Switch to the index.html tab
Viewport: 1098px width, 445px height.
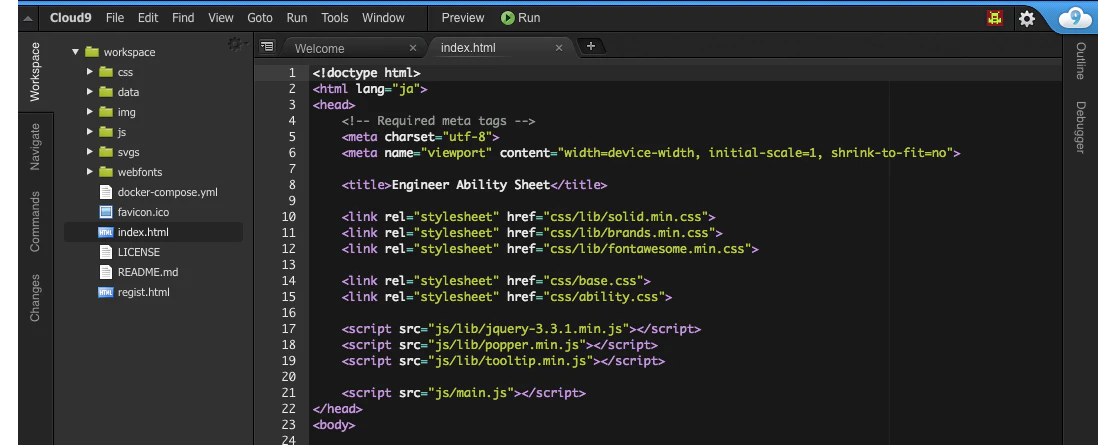468,48
